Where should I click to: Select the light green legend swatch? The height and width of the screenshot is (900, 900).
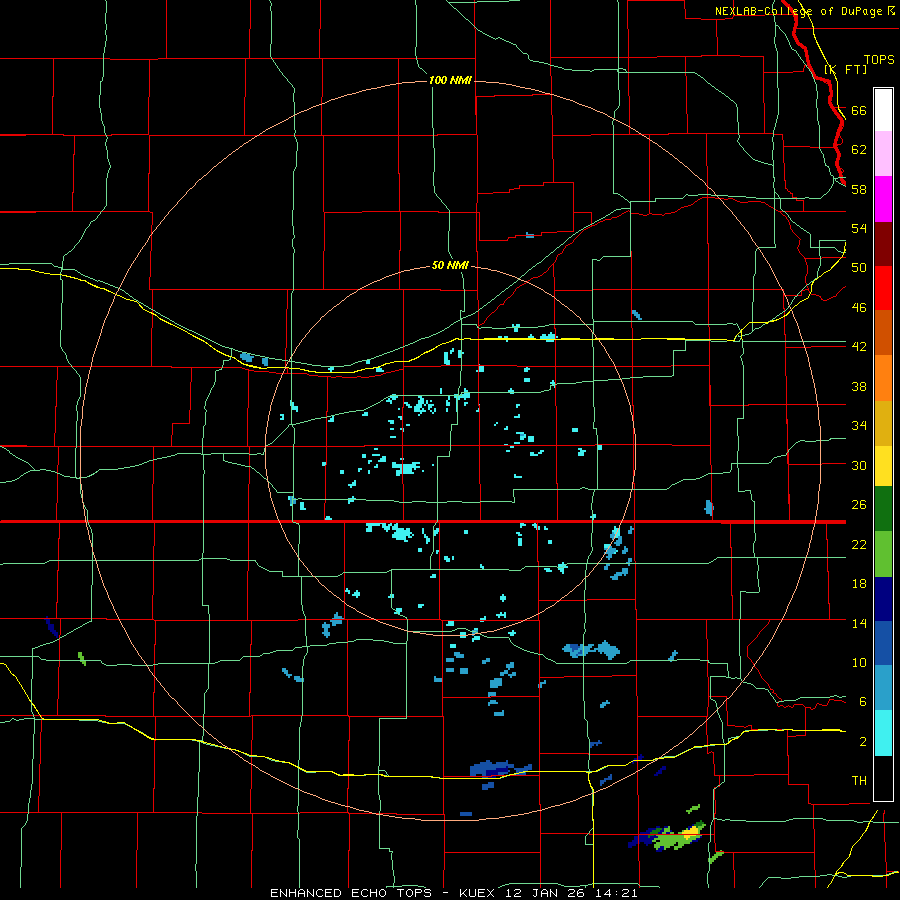click(883, 554)
